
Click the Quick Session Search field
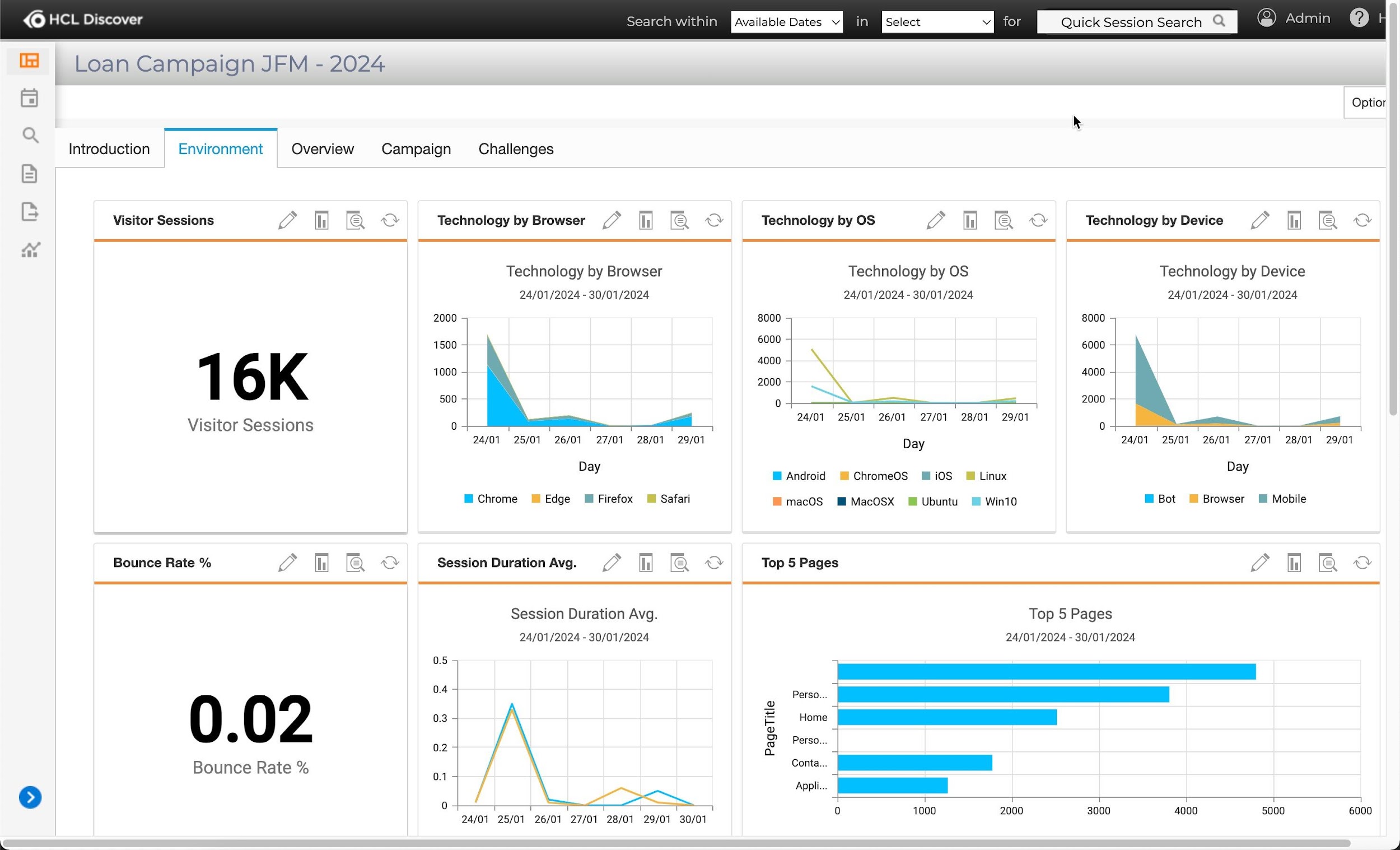pyautogui.click(x=1130, y=22)
